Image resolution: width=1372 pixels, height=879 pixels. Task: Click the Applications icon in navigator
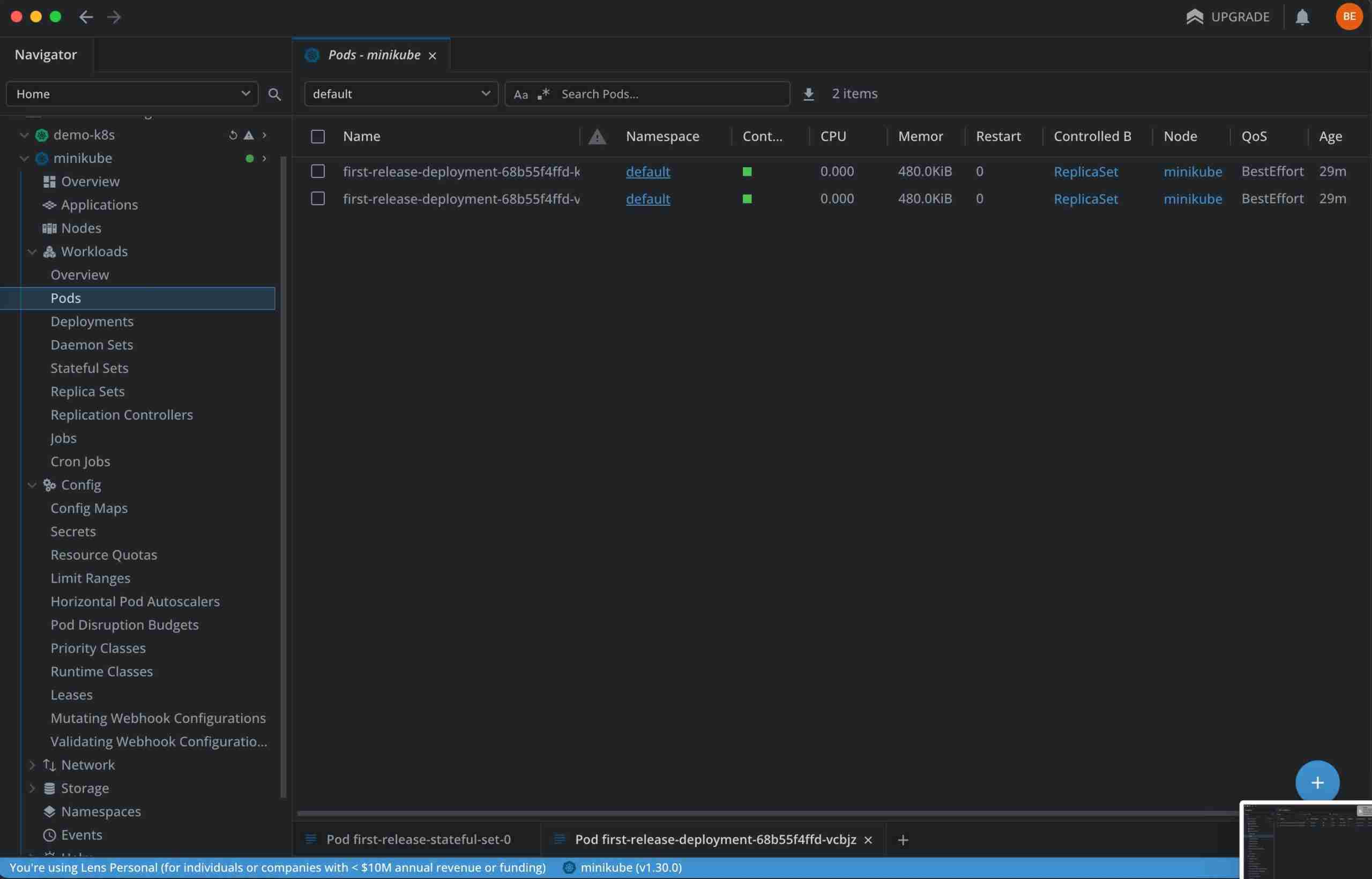pos(50,205)
